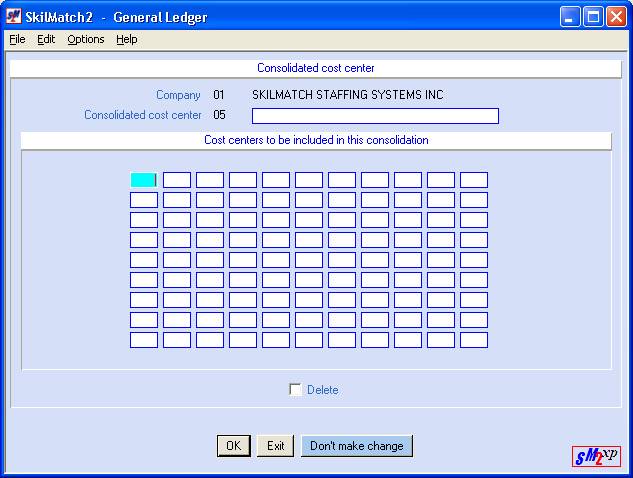This screenshot has width=633, height=478.
Task: Open the Edit menu
Action: [x=46, y=39]
